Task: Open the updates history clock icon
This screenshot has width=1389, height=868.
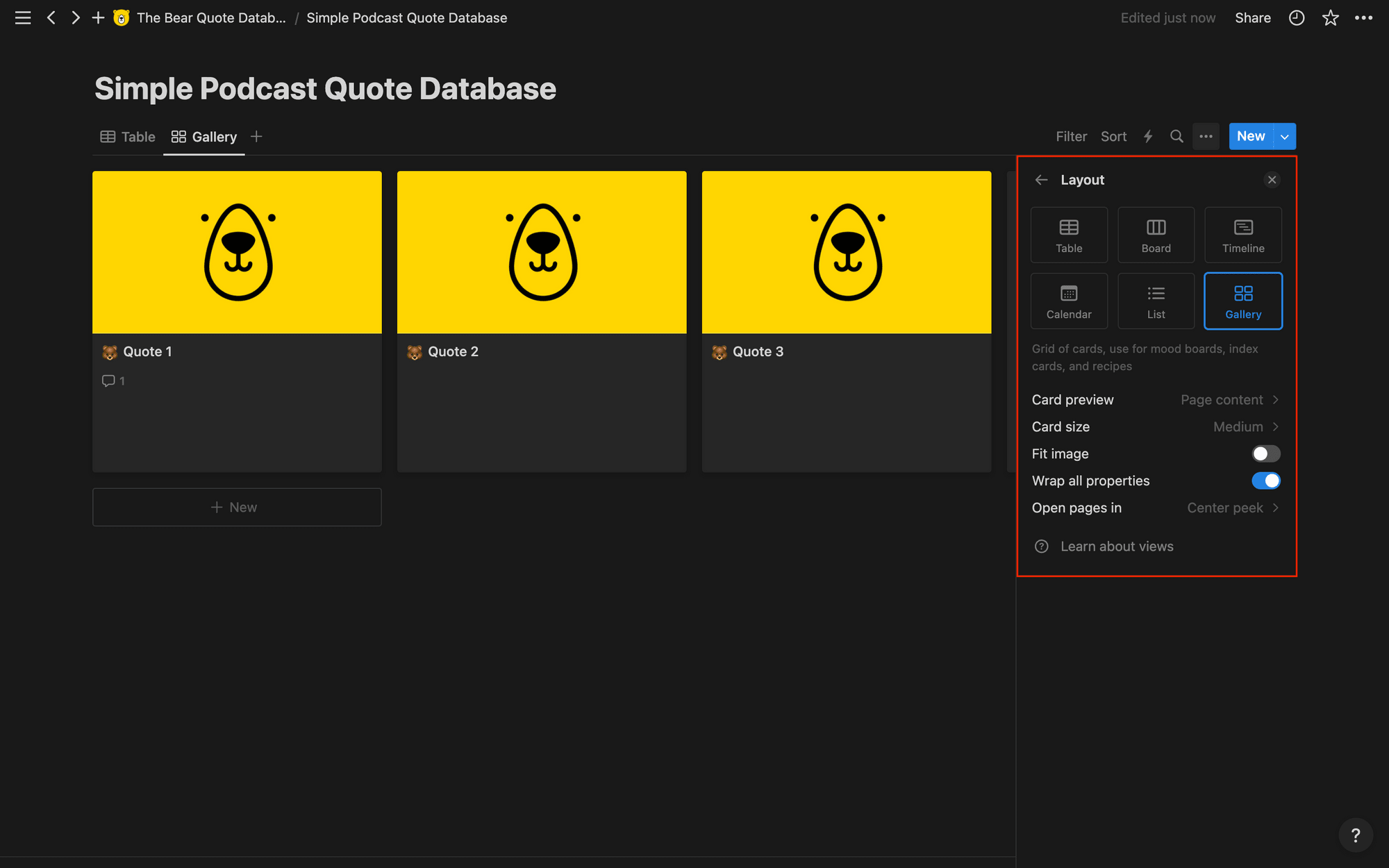Action: [1296, 17]
